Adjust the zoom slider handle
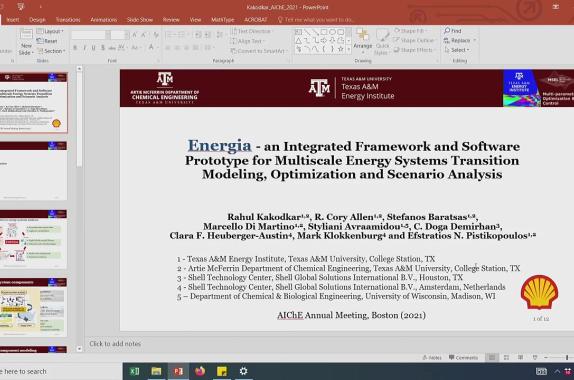The image size is (574, 380). [567, 357]
